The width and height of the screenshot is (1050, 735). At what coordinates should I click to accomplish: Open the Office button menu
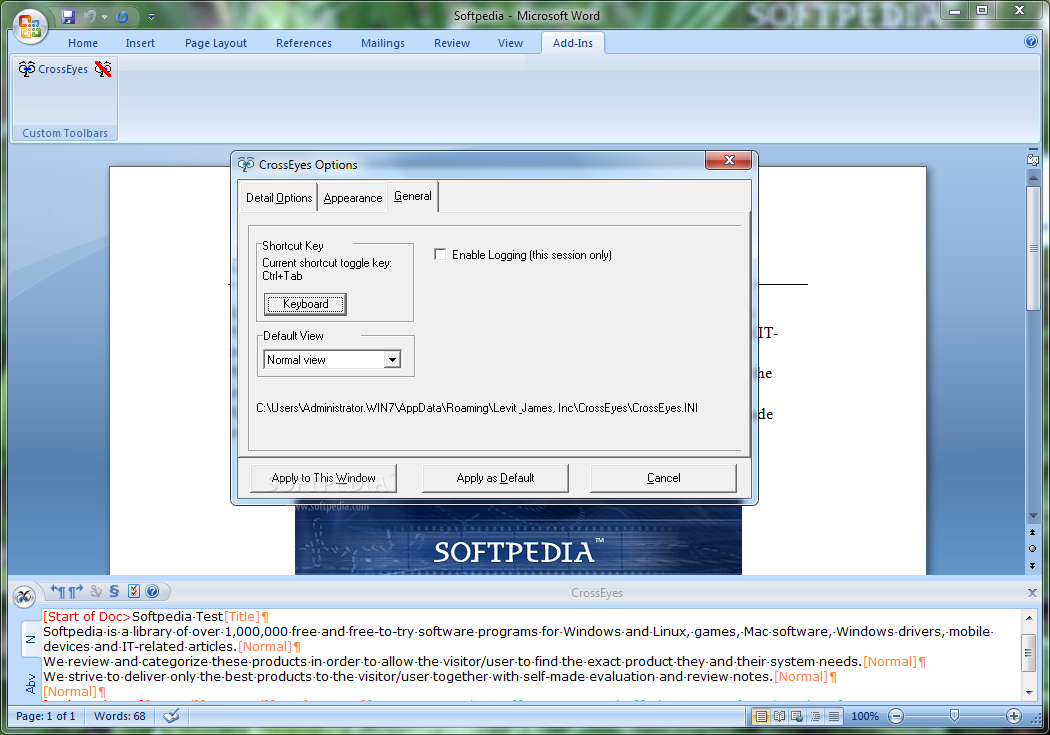pos(29,27)
